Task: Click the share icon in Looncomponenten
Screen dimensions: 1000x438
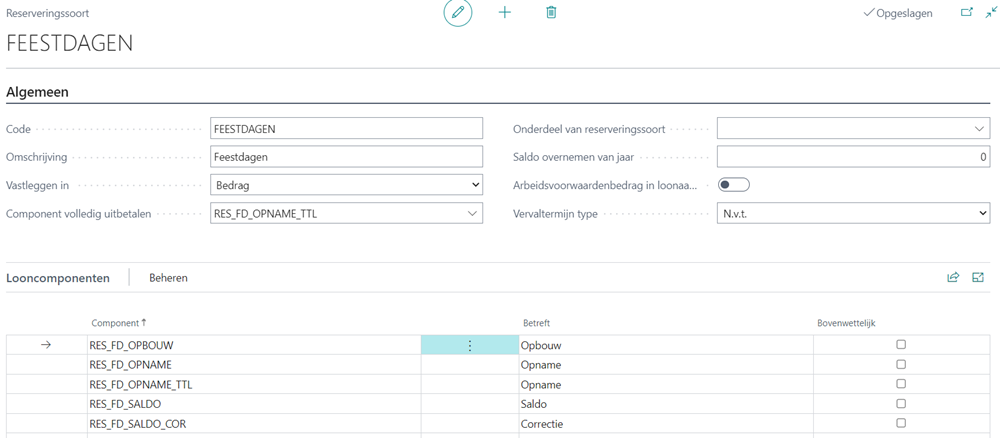Action: click(953, 278)
